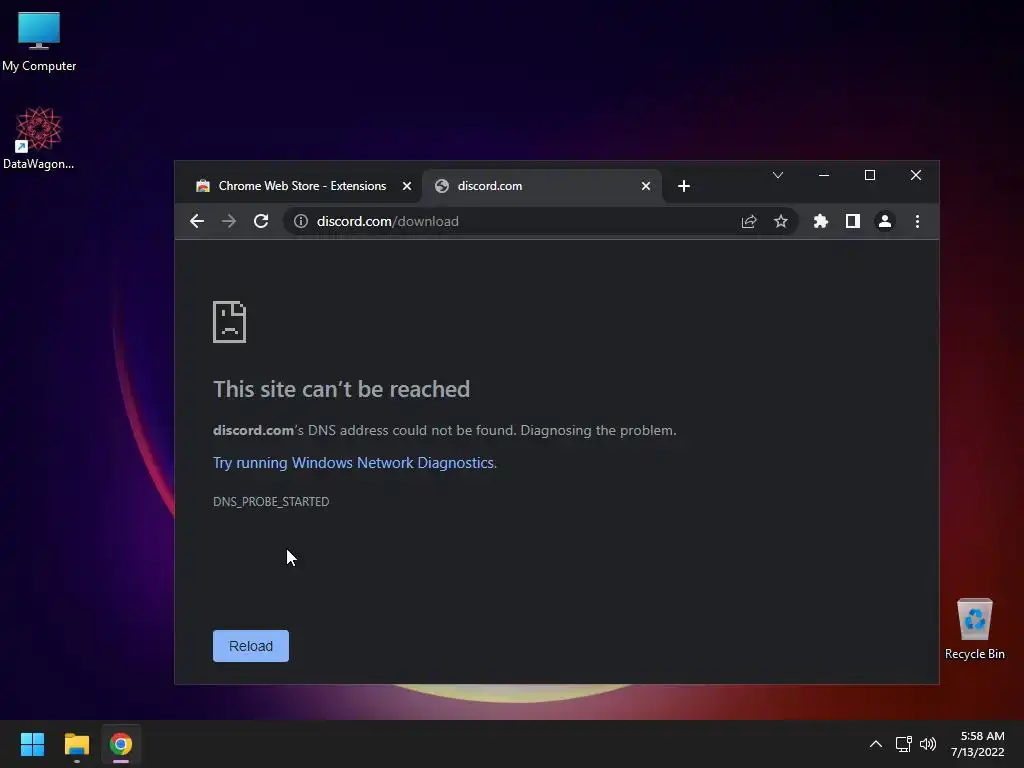Close the Chrome Web Store tab
This screenshot has height=768, width=1024.
click(x=407, y=186)
